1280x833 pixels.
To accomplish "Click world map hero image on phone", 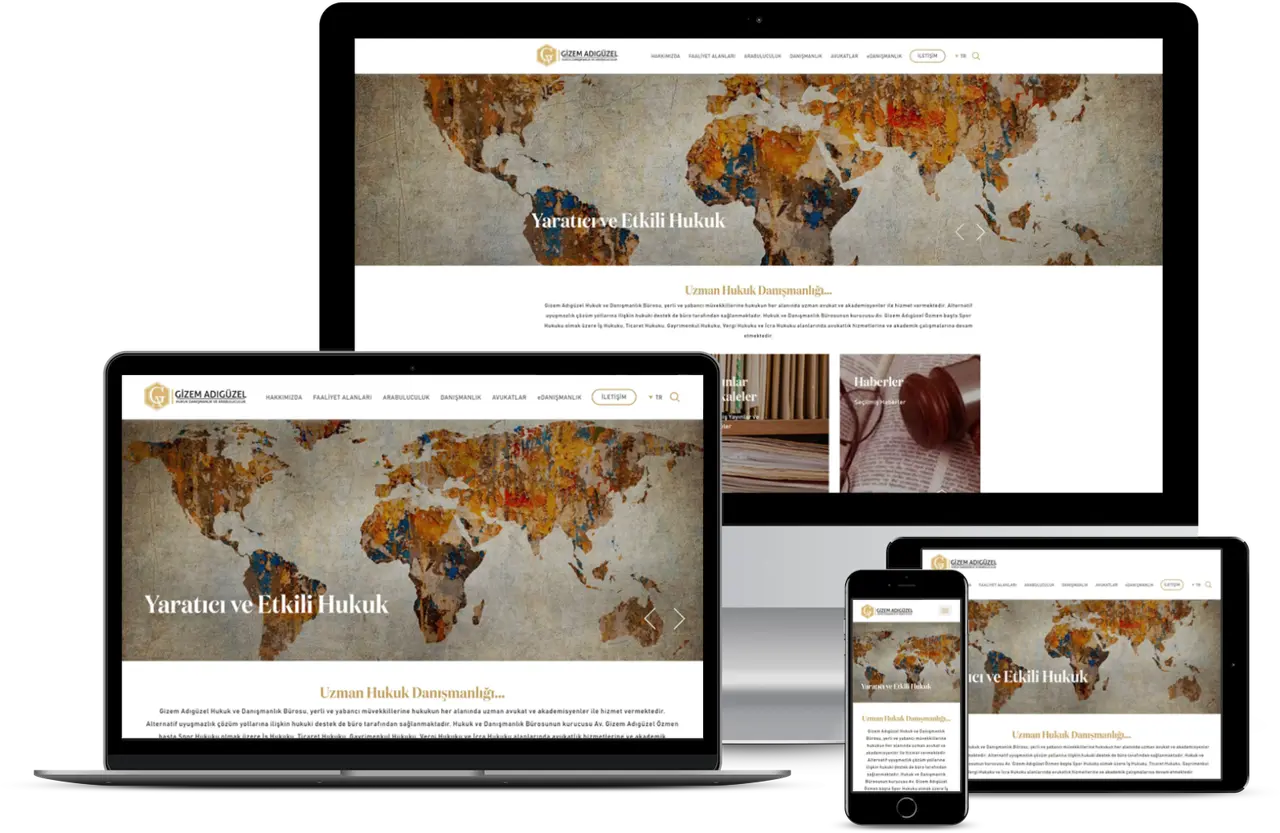I will tap(906, 664).
